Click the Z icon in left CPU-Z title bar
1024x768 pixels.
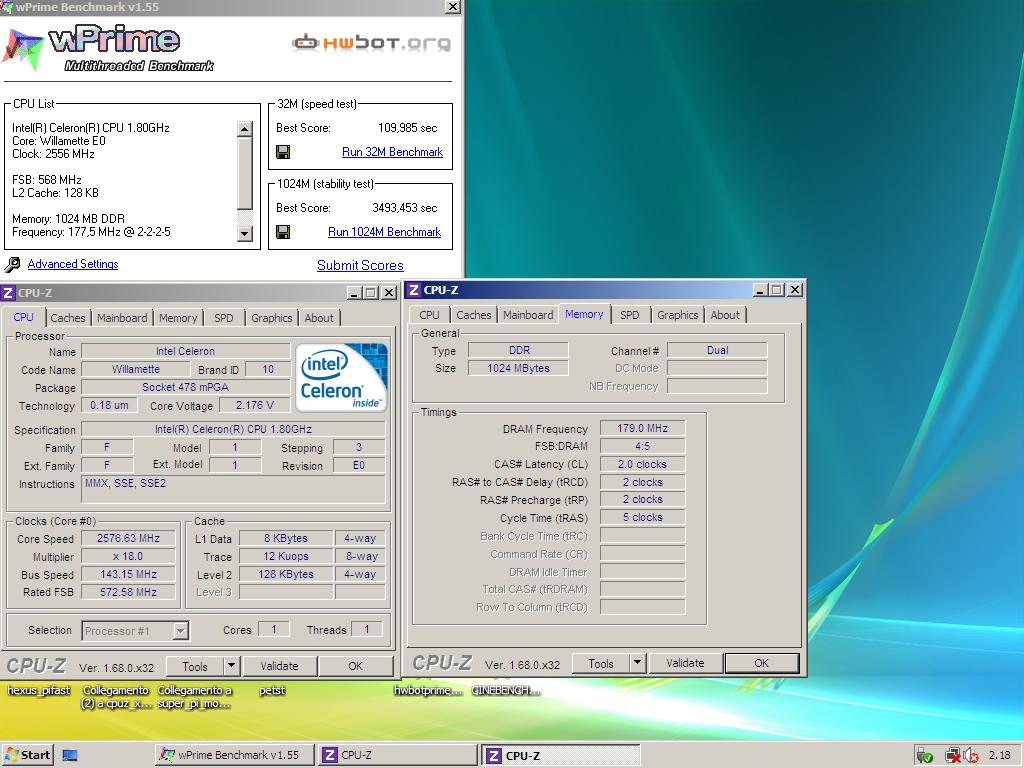point(8,293)
